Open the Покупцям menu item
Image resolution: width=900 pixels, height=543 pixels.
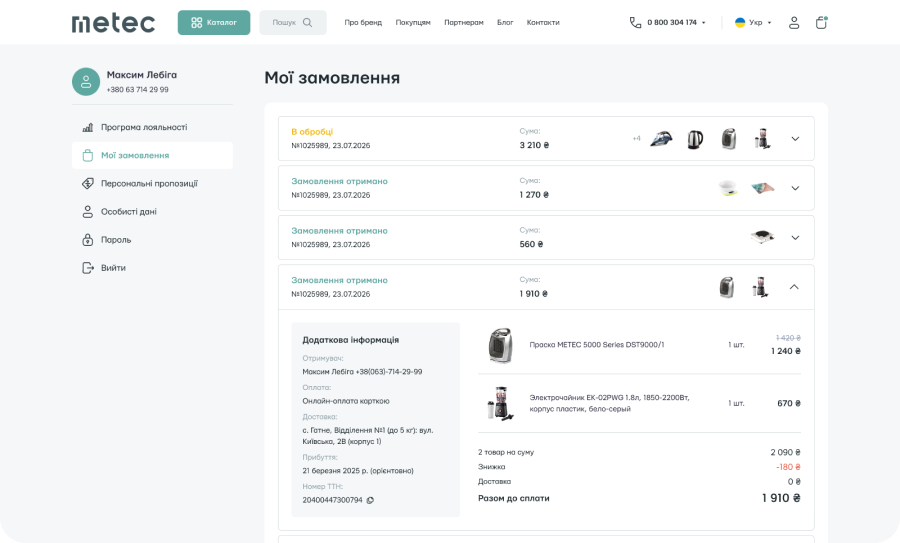pos(413,22)
